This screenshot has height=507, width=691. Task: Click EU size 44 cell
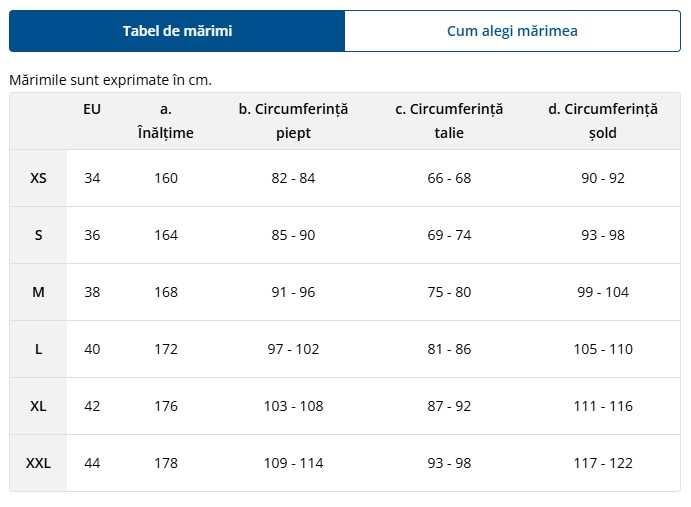[92, 463]
